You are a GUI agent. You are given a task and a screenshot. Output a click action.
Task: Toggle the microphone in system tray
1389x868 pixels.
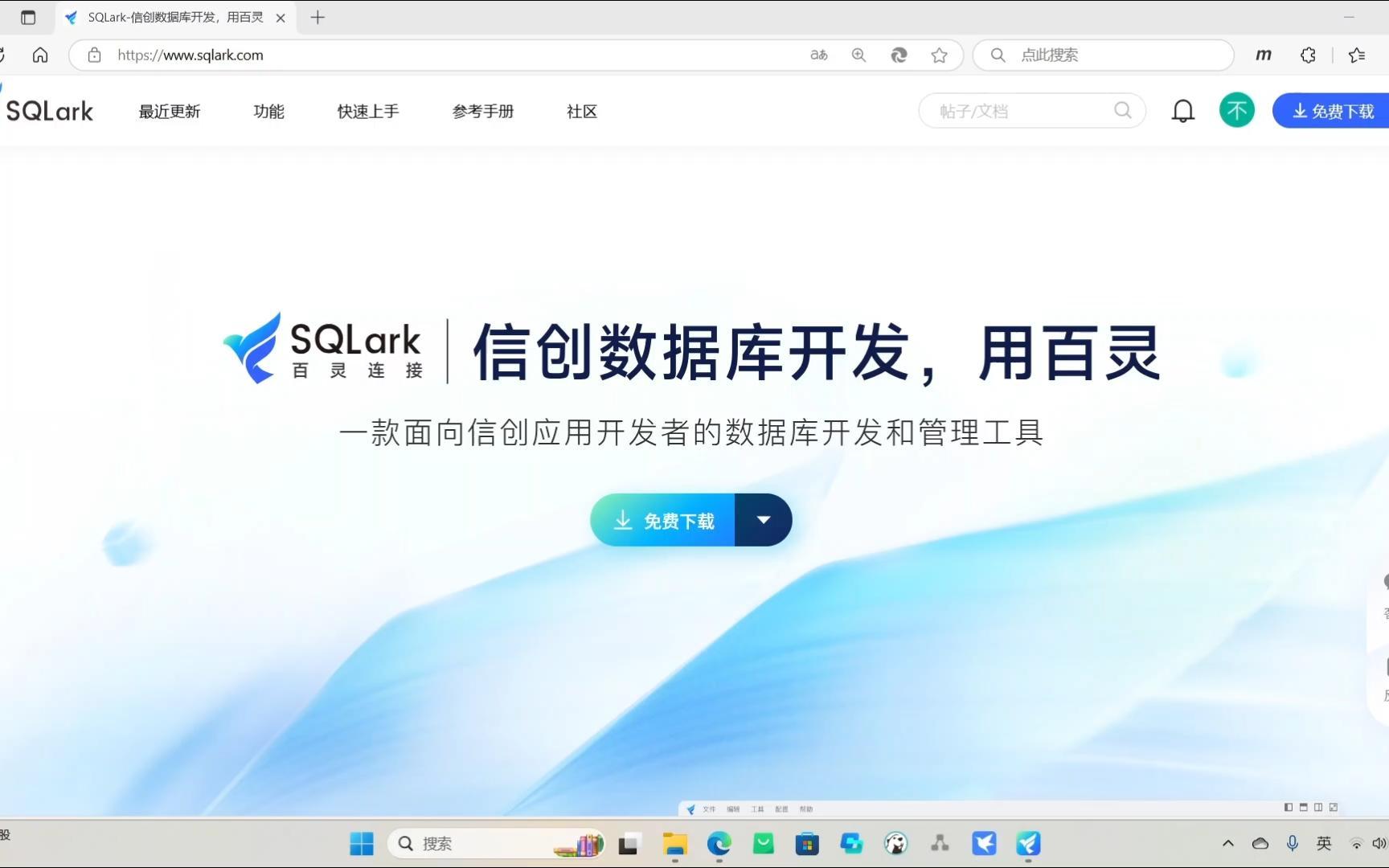[x=1292, y=843]
